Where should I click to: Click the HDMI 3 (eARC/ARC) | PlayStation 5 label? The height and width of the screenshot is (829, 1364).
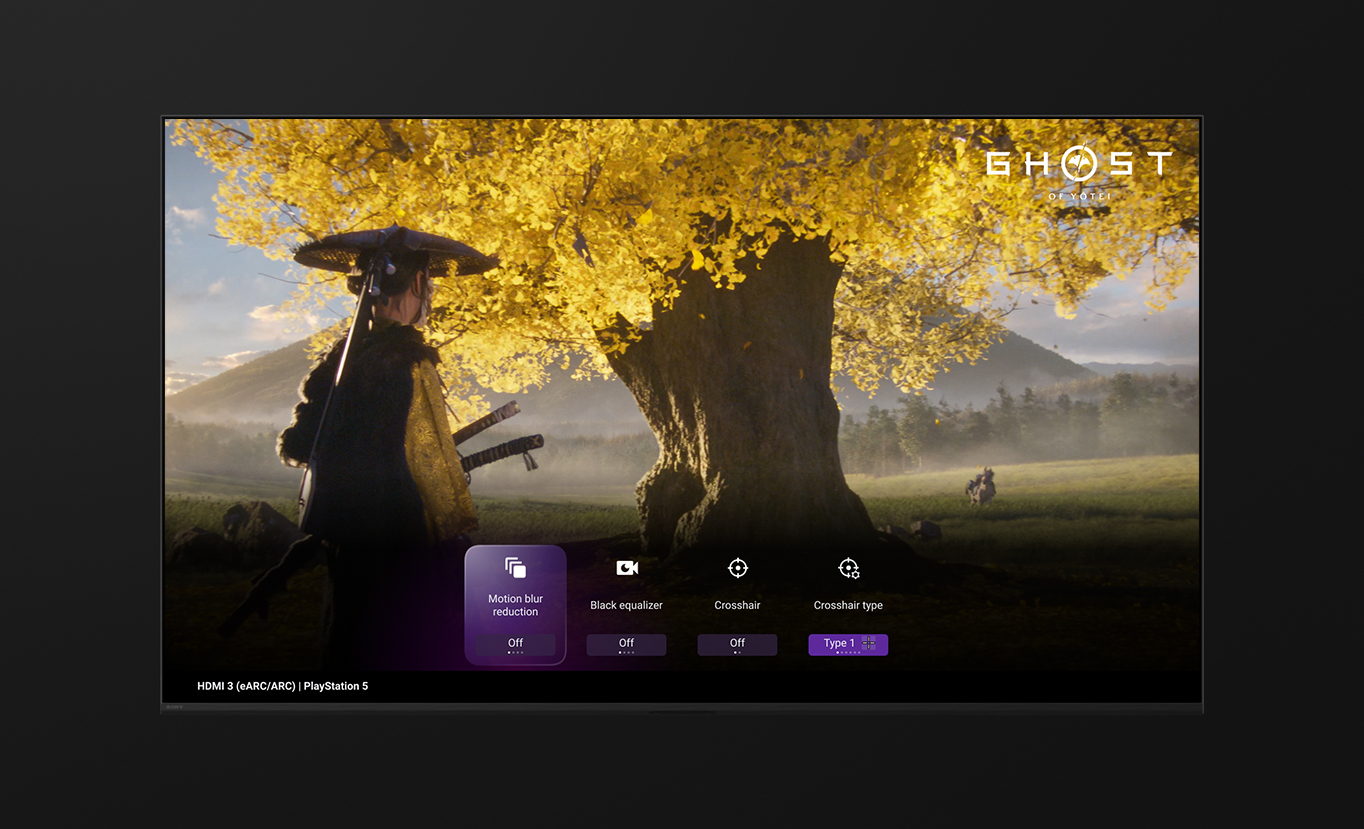[x=282, y=686]
